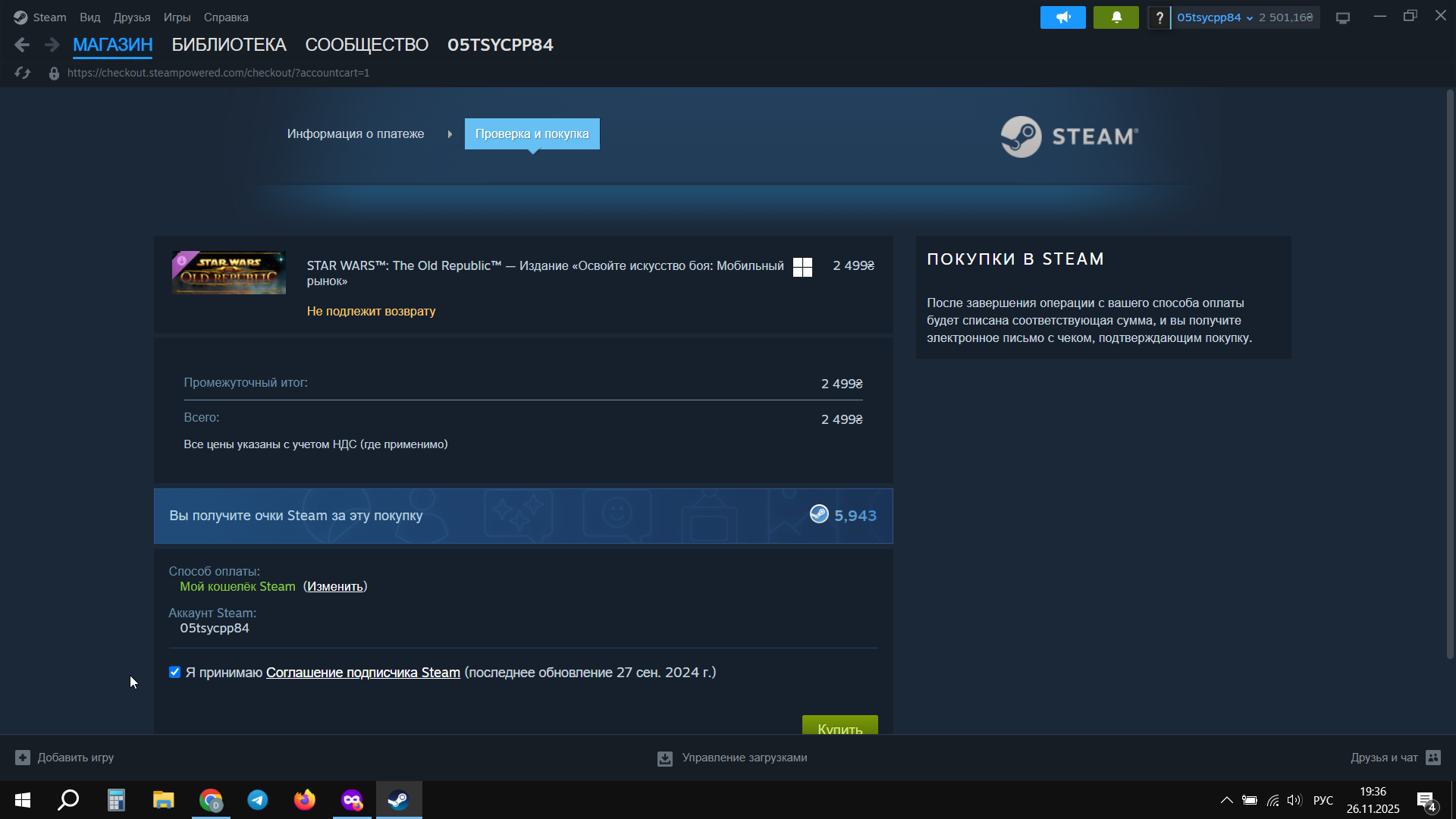Screen dimensions: 1456x819
Task: Open the Friends and Chat icon
Action: (1432, 758)
